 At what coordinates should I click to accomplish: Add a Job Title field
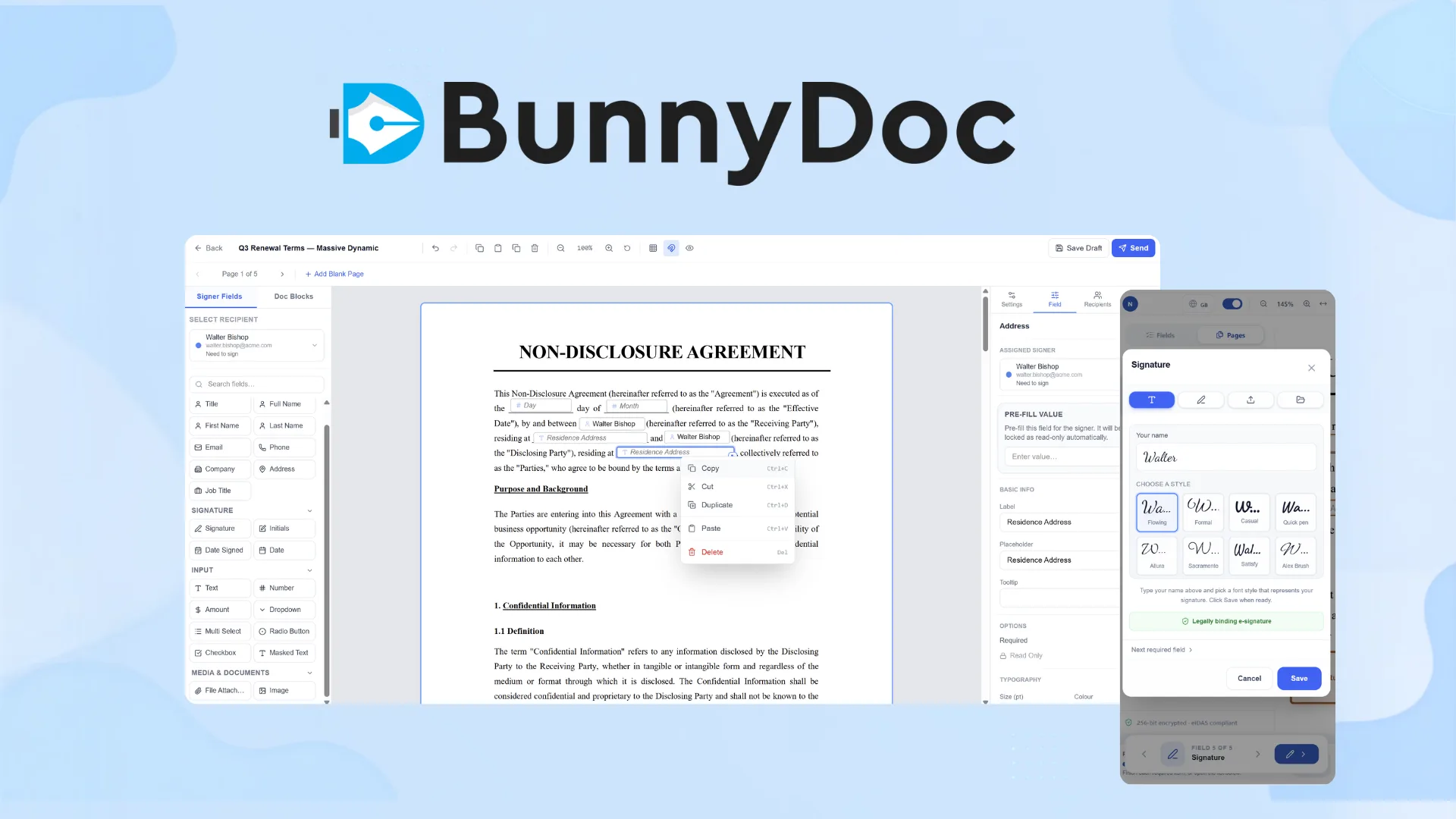click(x=220, y=491)
